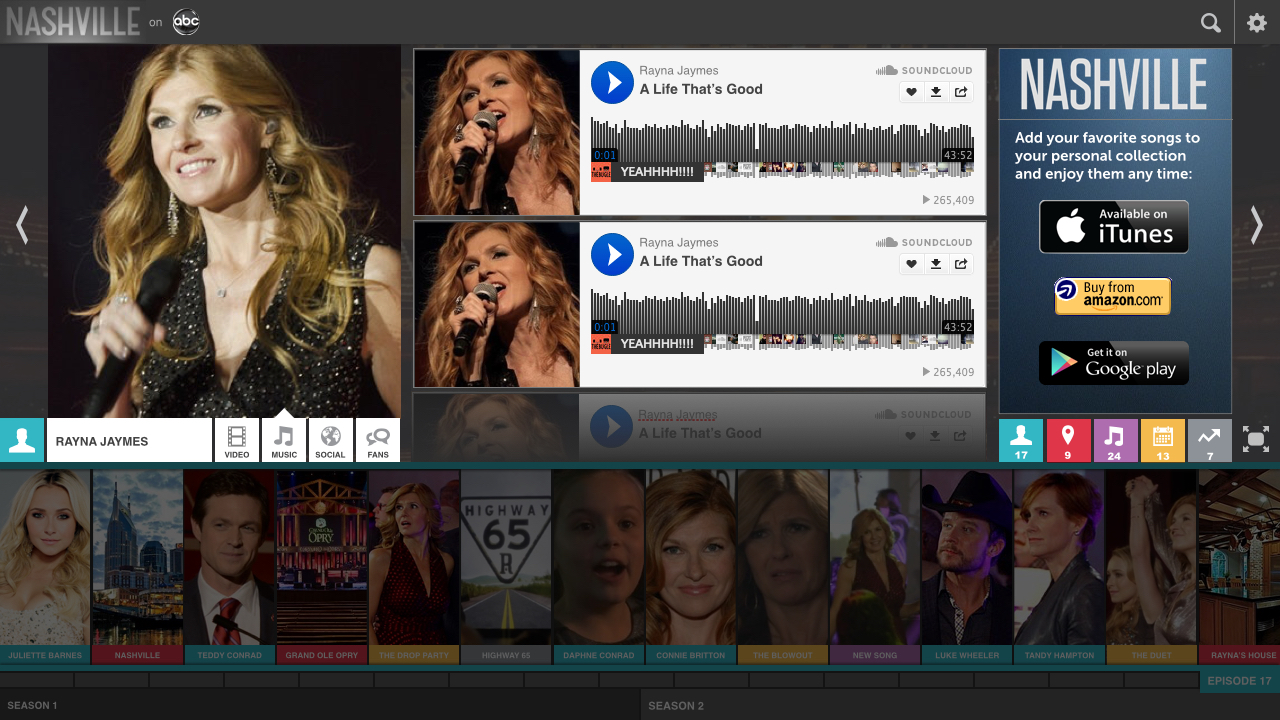The height and width of the screenshot is (720, 1280).
Task: Click SoundCloud logo on first track
Action: tap(924, 70)
